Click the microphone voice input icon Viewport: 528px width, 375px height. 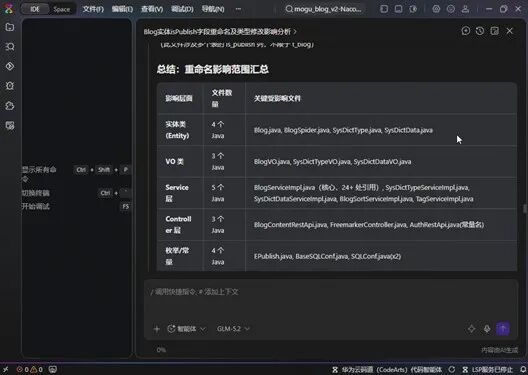(x=487, y=329)
